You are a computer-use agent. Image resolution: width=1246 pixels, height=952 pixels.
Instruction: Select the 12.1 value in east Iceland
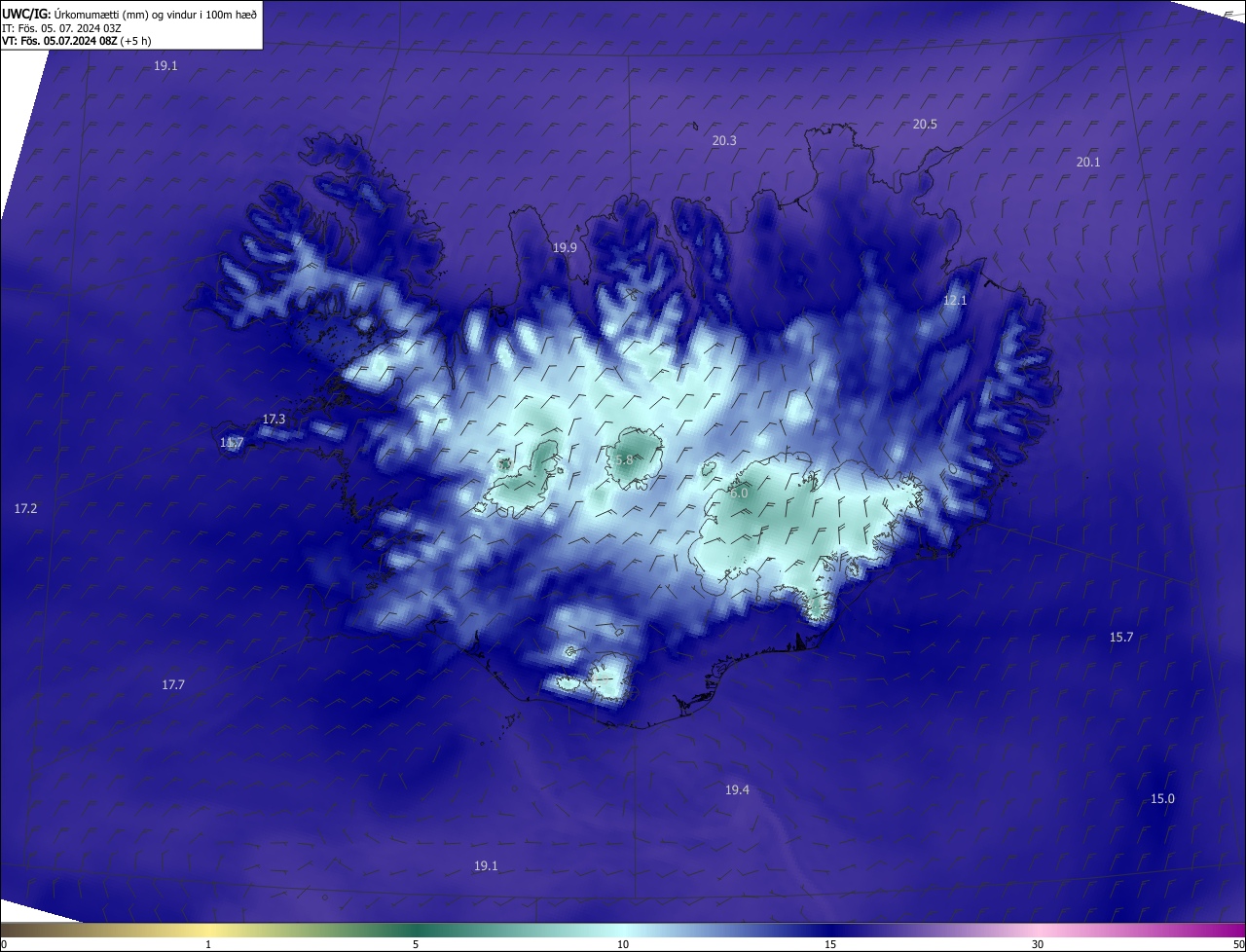coord(955,300)
